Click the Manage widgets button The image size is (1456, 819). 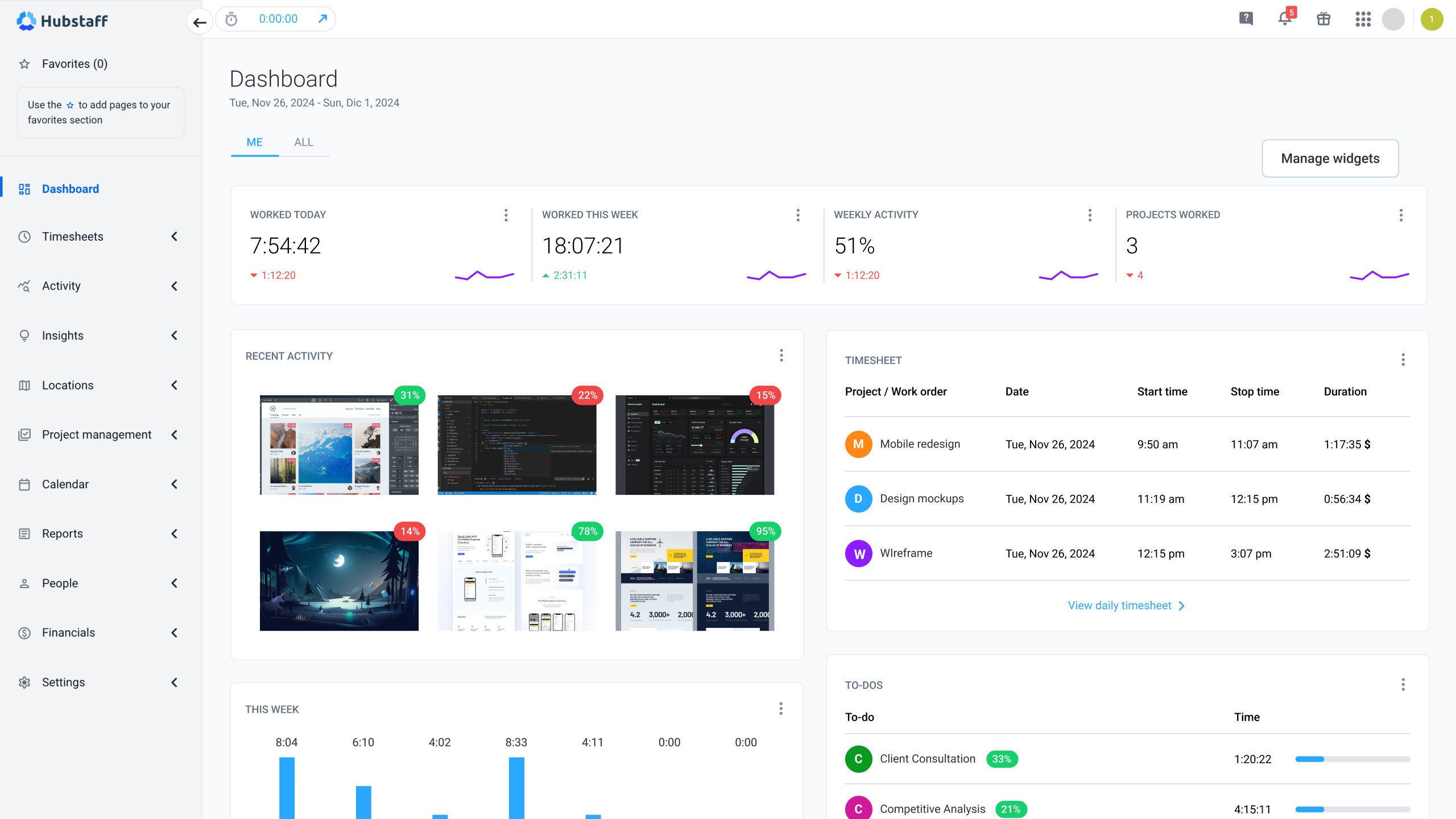coord(1330,158)
